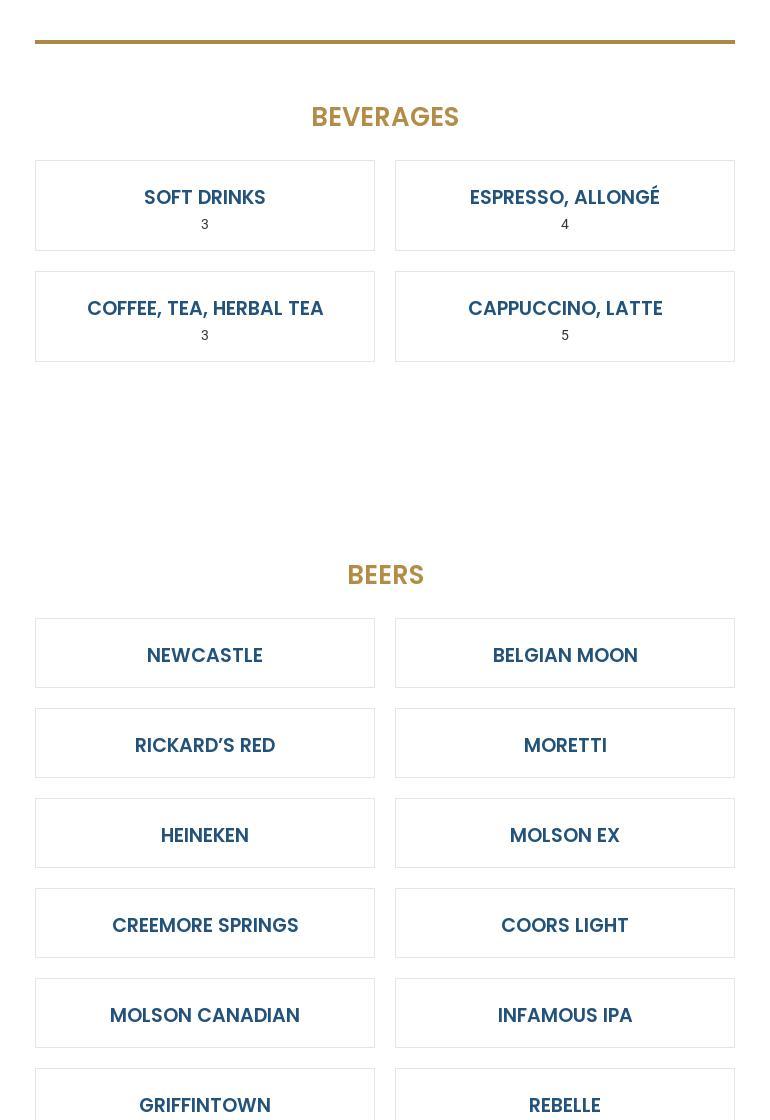Click the Beverages section heading
Image resolution: width=770 pixels, height=1120 pixels.
385,117
